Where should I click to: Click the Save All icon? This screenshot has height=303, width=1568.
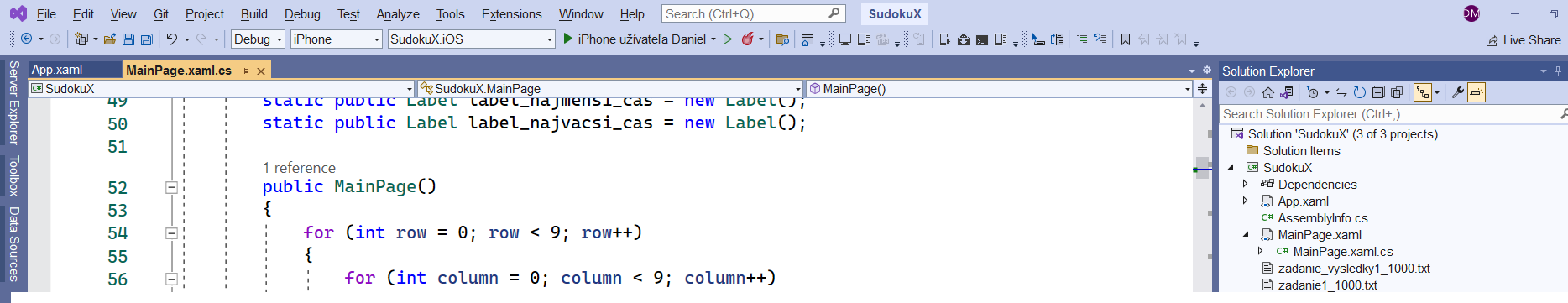coord(147,39)
